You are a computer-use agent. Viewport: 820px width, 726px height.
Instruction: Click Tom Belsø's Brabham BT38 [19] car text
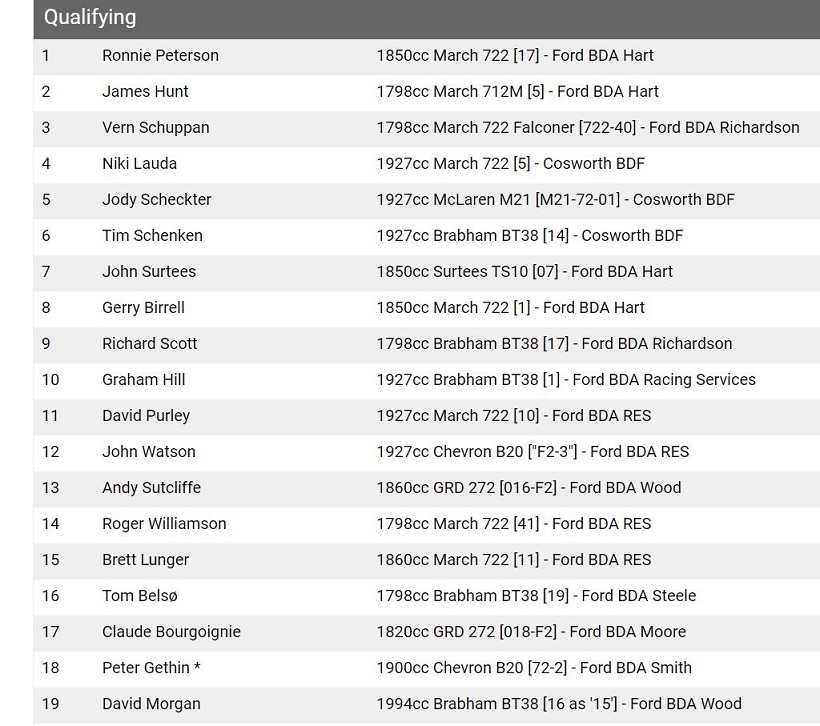coord(536,596)
